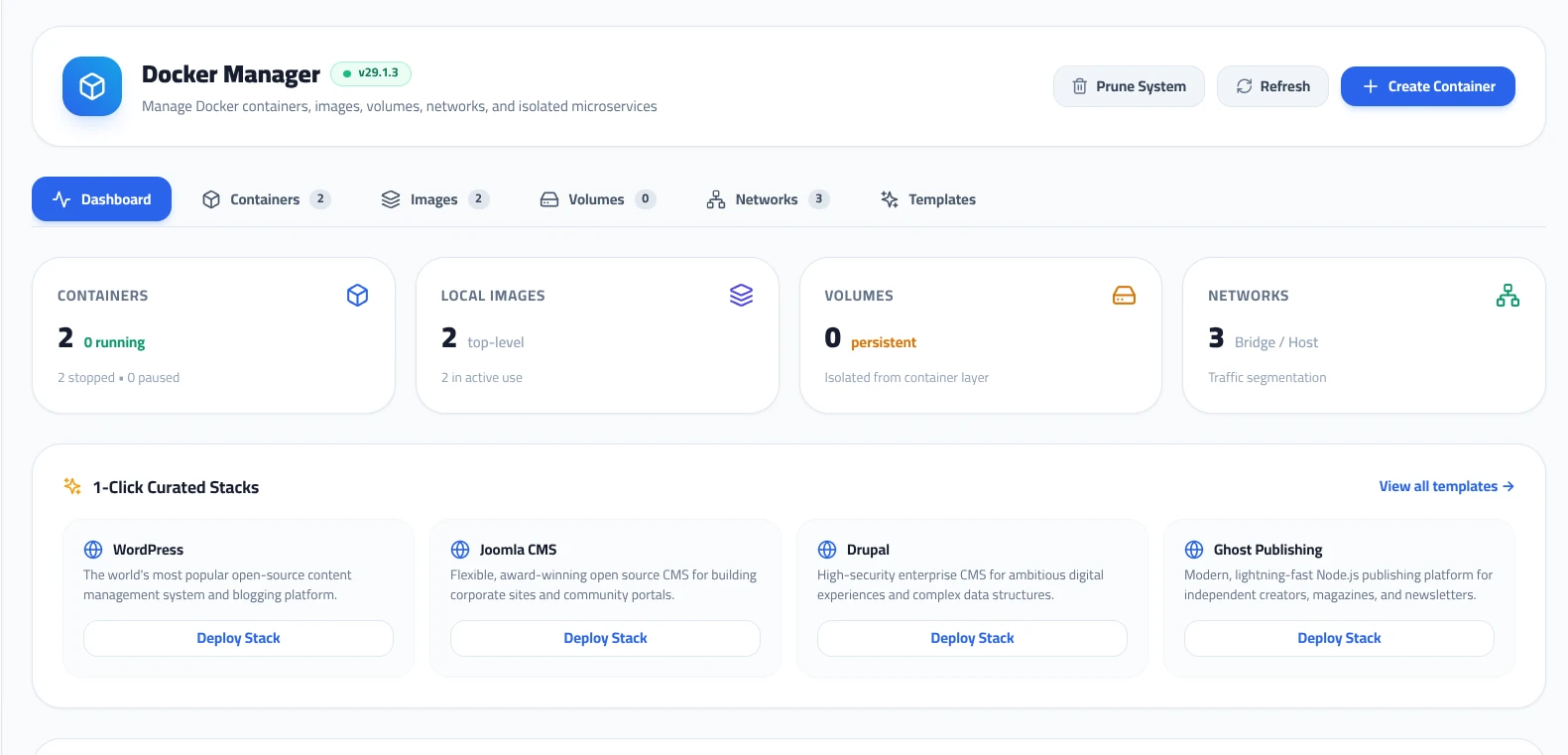Click the Drupal globe icon
This screenshot has height=755, width=1568.
coord(827,550)
